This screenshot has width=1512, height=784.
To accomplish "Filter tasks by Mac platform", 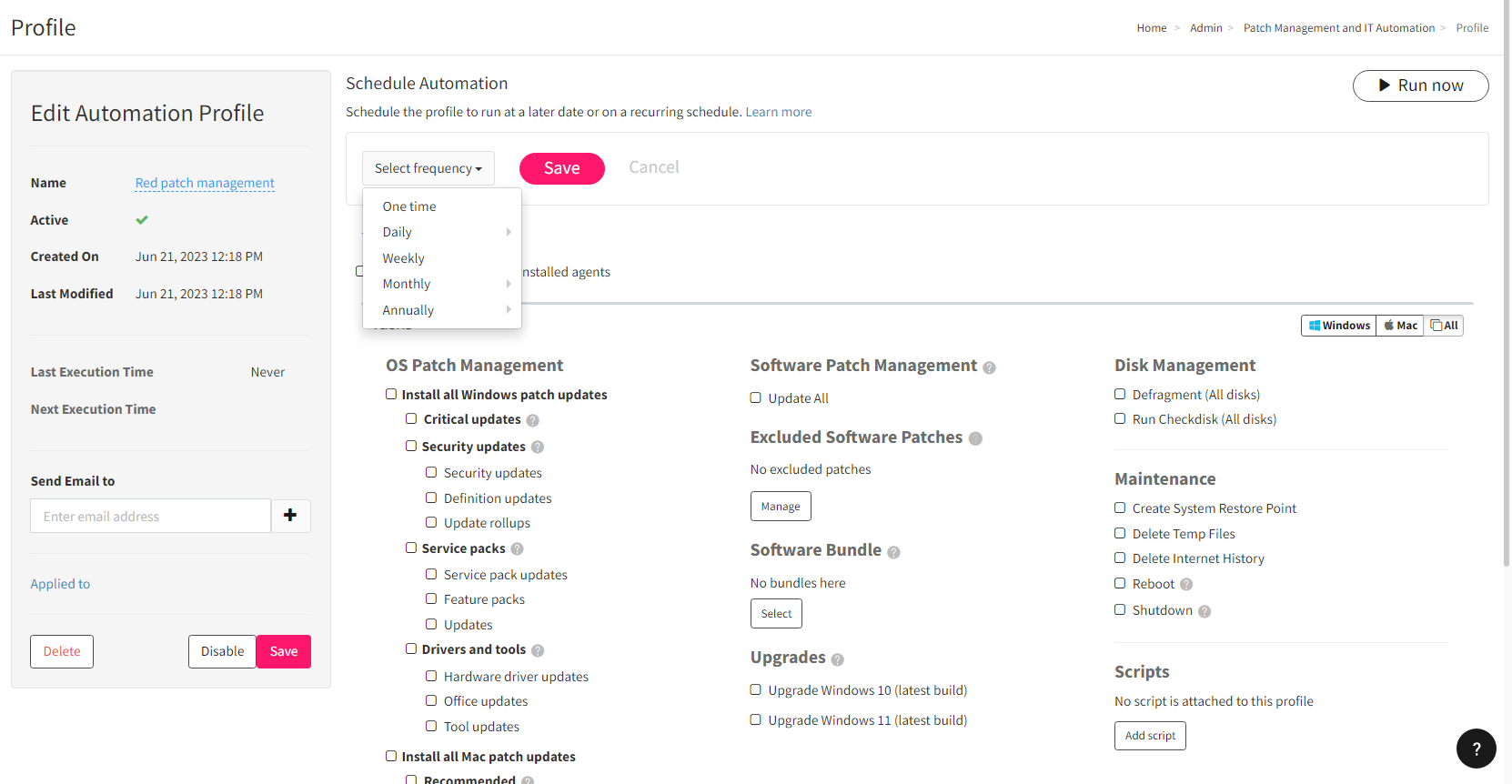I will pos(1400,326).
